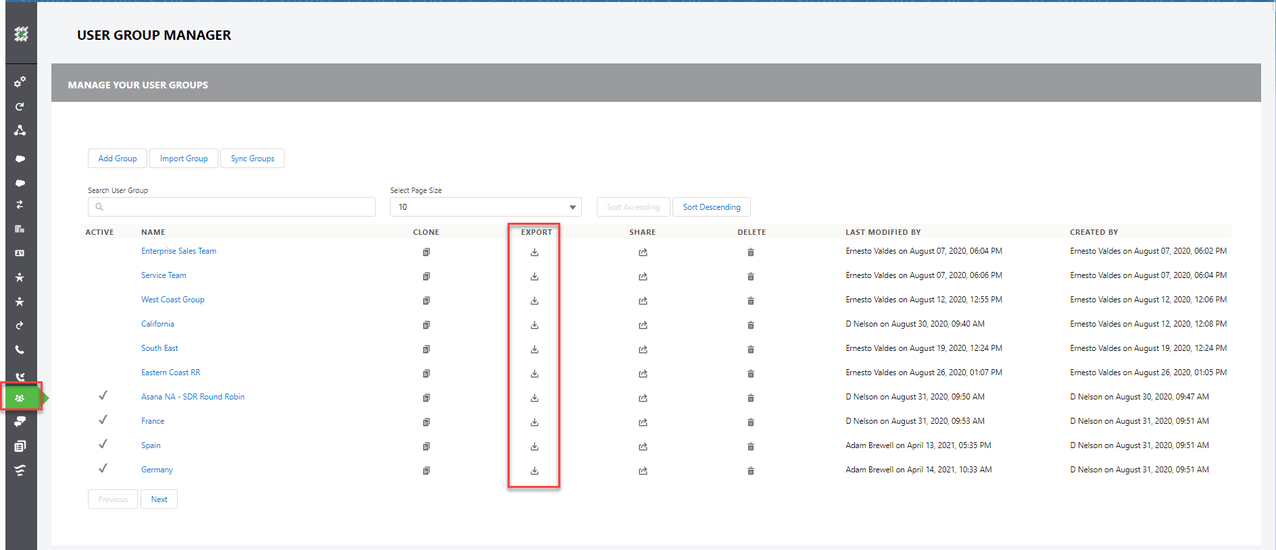Toggle active checkmark for Spain
1276x550 pixels.
click(x=102, y=444)
